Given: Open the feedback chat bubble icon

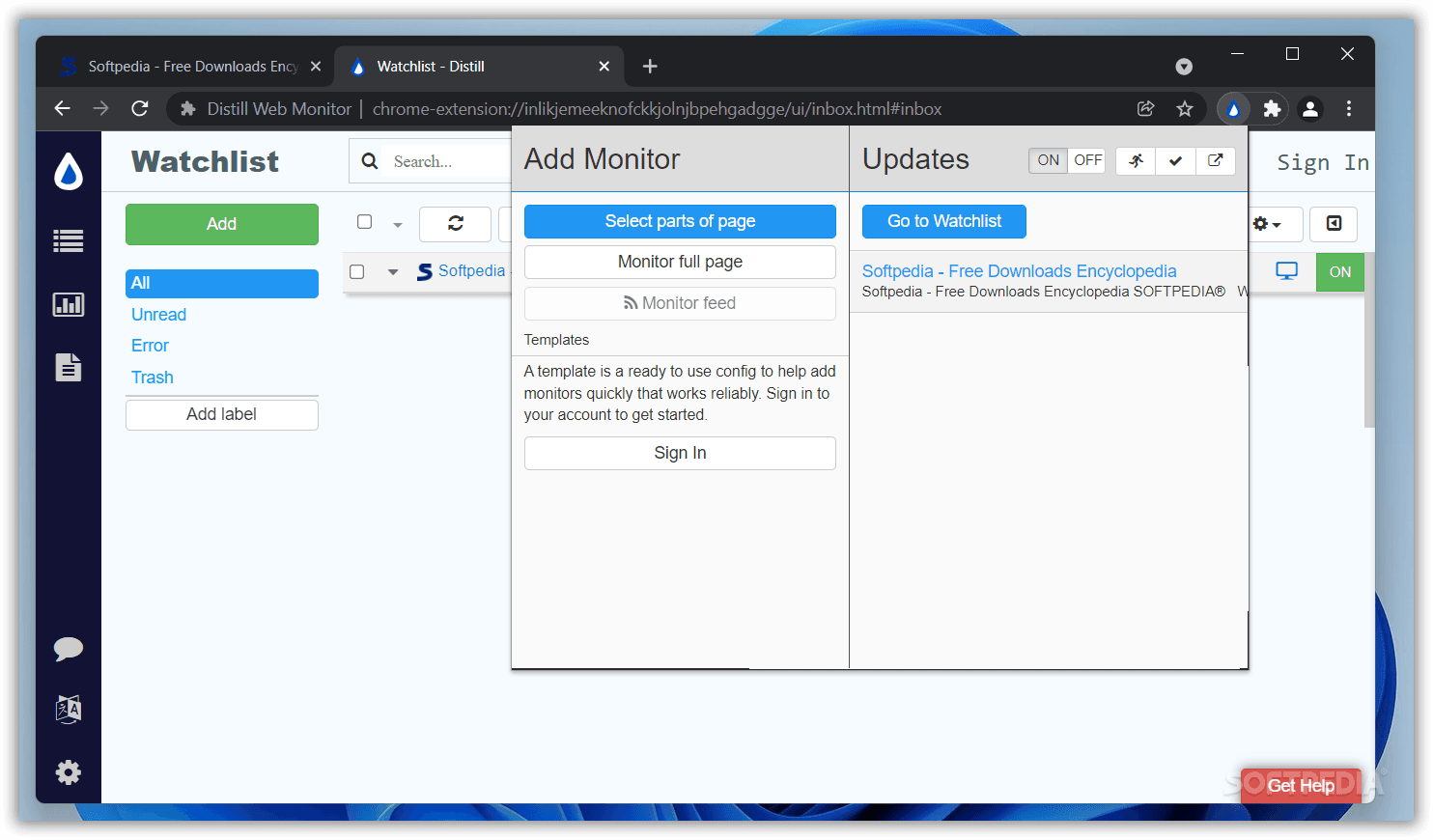Looking at the screenshot, I should point(68,649).
